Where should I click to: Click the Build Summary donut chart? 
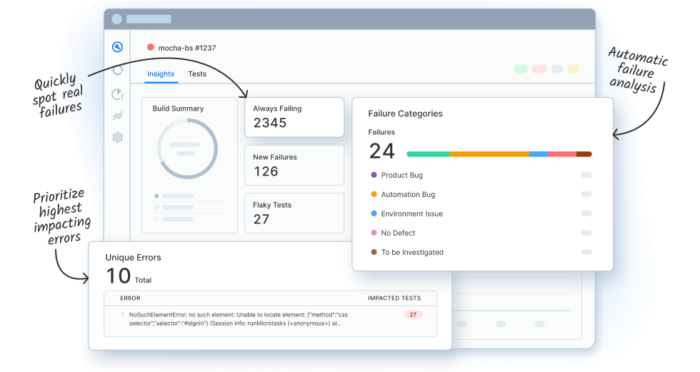point(188,149)
